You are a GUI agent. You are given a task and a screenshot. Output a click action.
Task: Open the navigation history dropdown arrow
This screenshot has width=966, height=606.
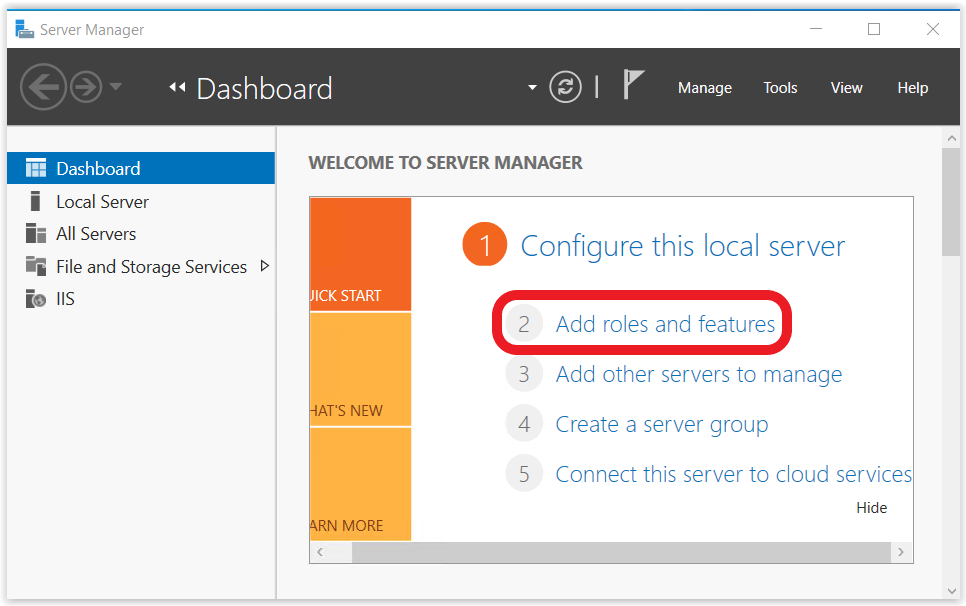[115, 86]
